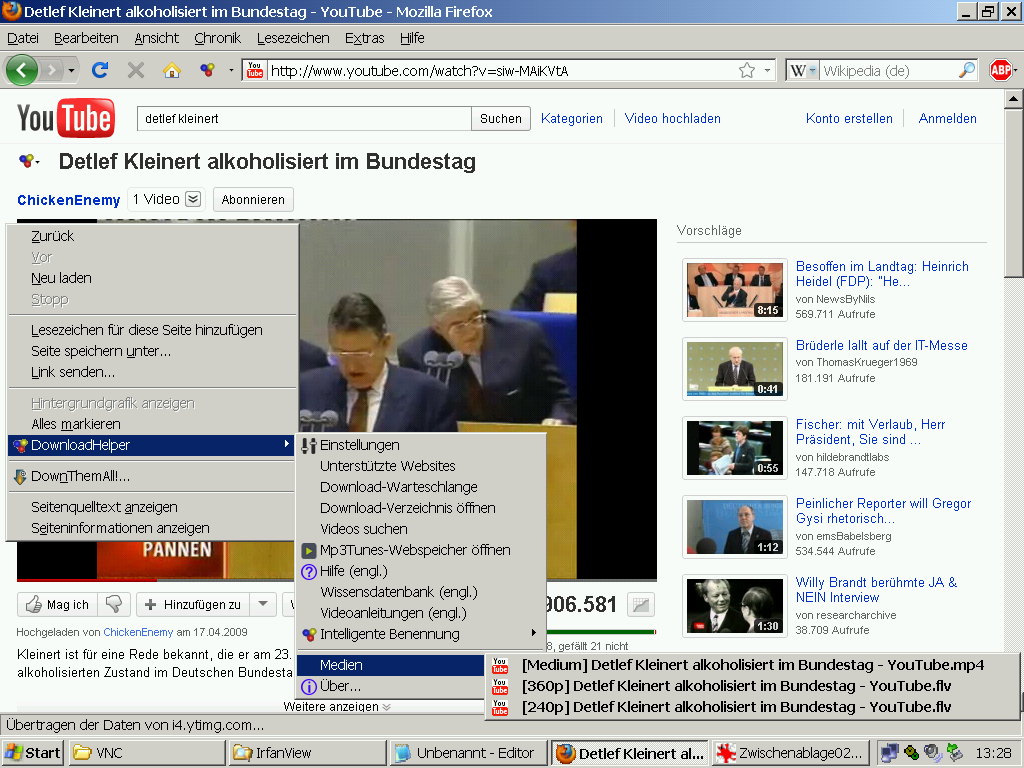The height and width of the screenshot is (768, 1024).
Task: Choose the [Medium] mp4 download entry
Action: (752, 665)
